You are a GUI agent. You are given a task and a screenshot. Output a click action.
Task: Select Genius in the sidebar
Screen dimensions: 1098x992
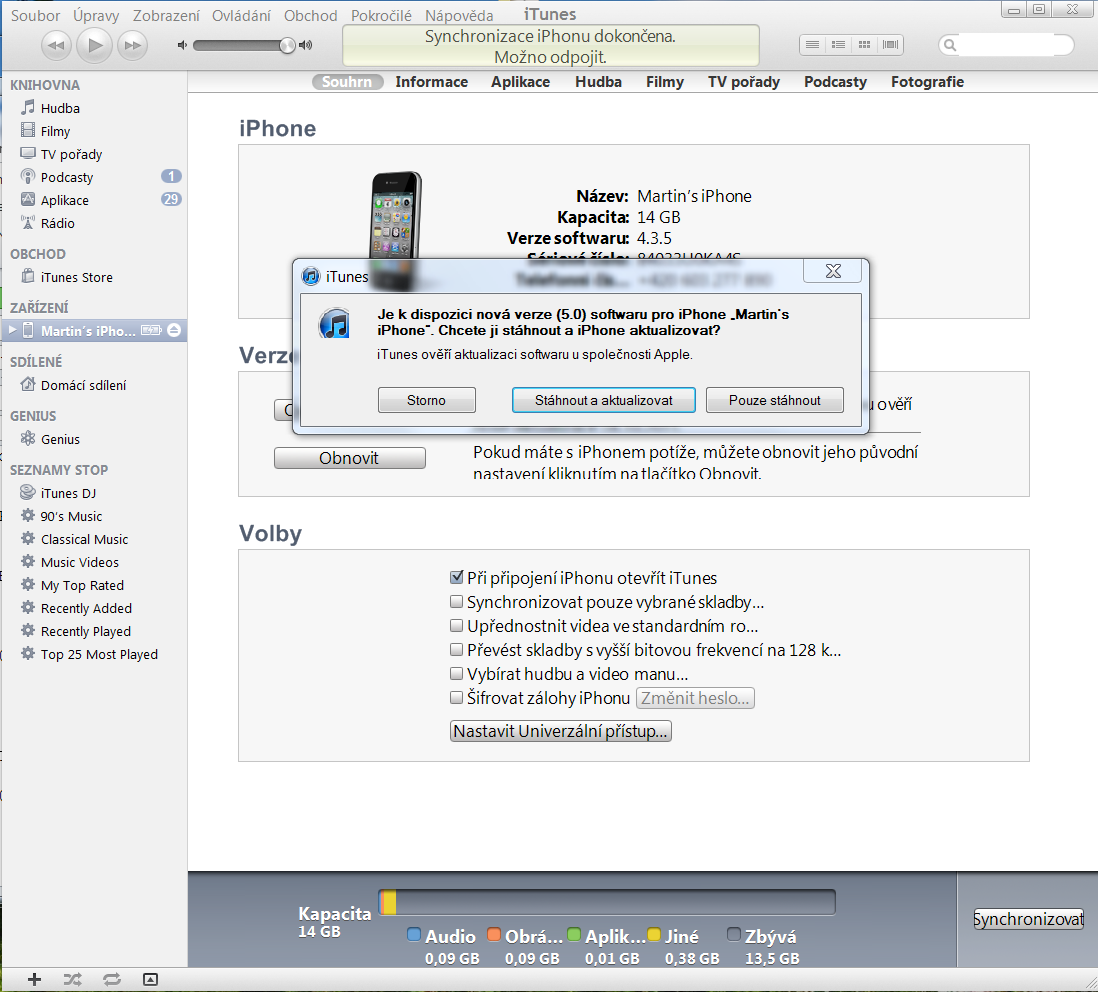[62, 438]
